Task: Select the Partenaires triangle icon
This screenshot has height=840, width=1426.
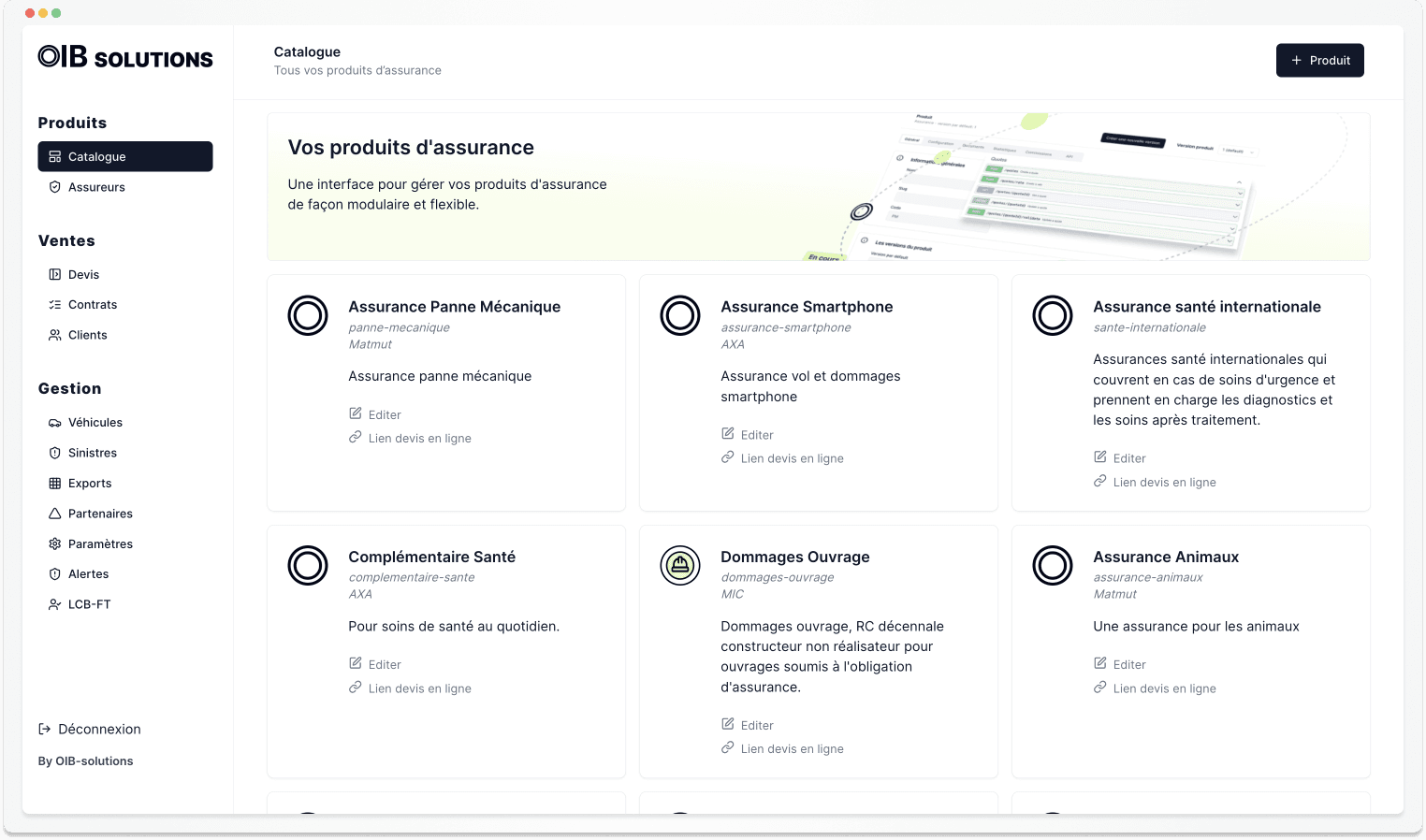Action: [56, 514]
